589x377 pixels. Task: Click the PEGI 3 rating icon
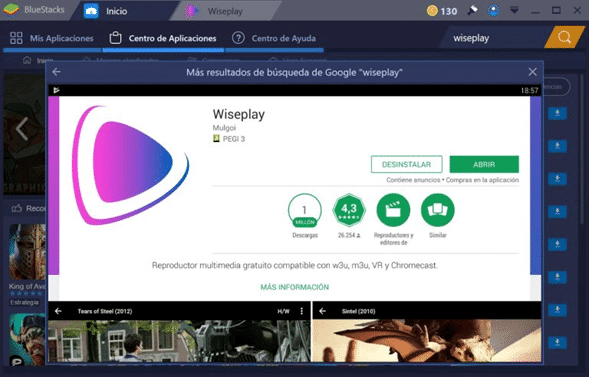pos(216,139)
